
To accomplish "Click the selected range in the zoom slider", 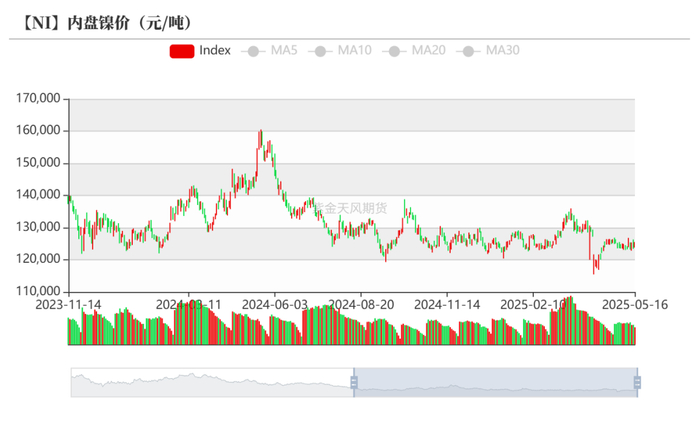I will coord(496,383).
